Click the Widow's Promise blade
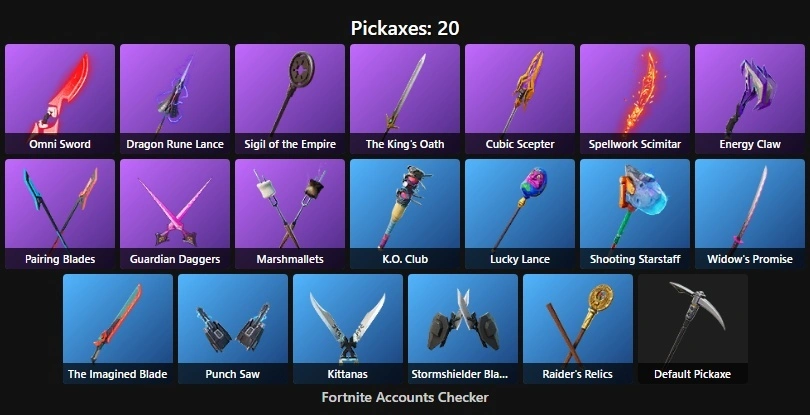 [x=750, y=214]
